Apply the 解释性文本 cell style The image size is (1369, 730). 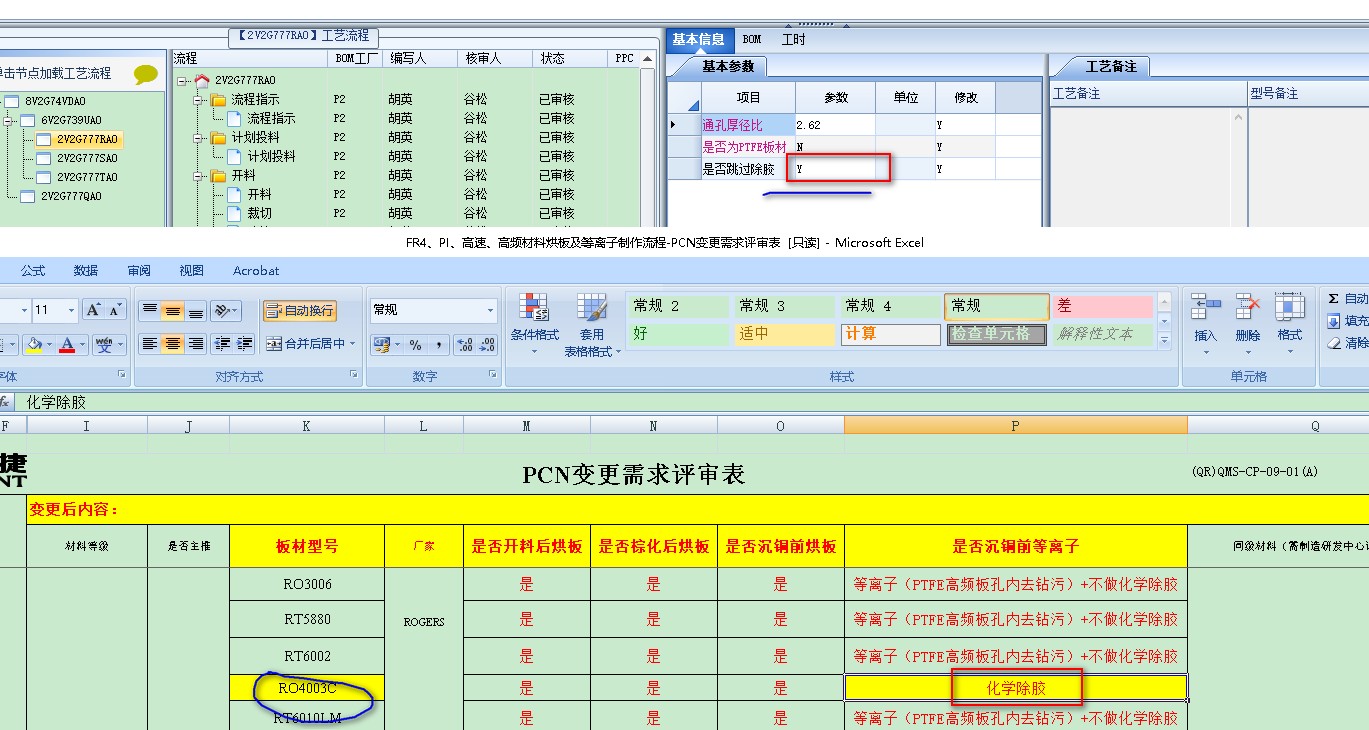click(1103, 334)
